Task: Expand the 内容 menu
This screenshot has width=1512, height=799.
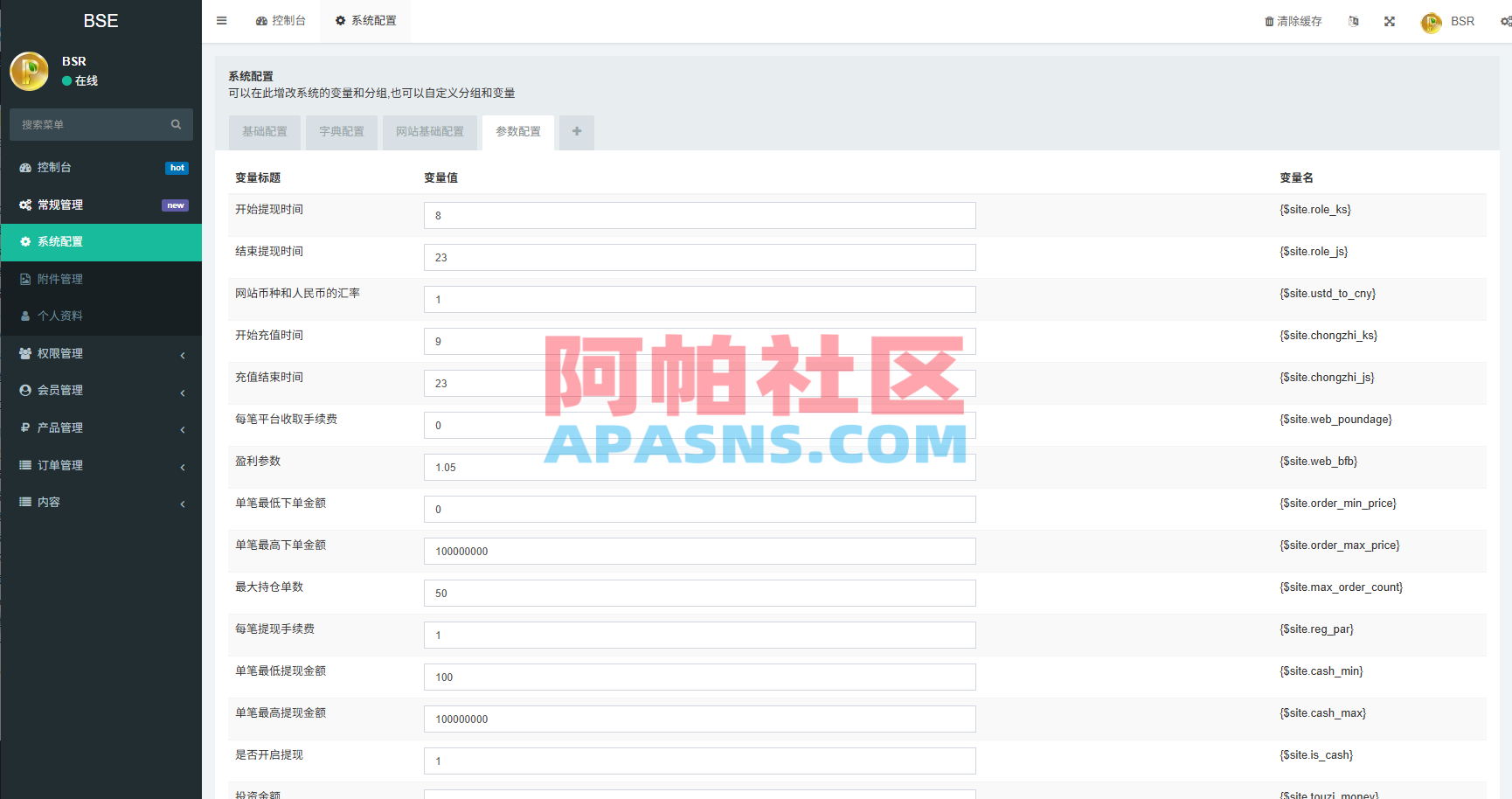Action: pos(101,502)
